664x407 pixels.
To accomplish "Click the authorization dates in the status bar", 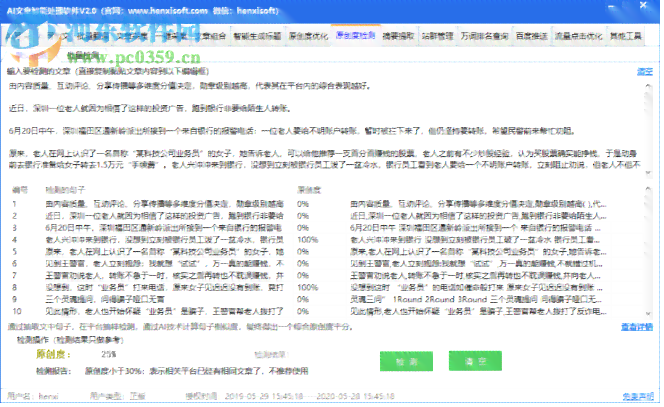I will (310, 396).
